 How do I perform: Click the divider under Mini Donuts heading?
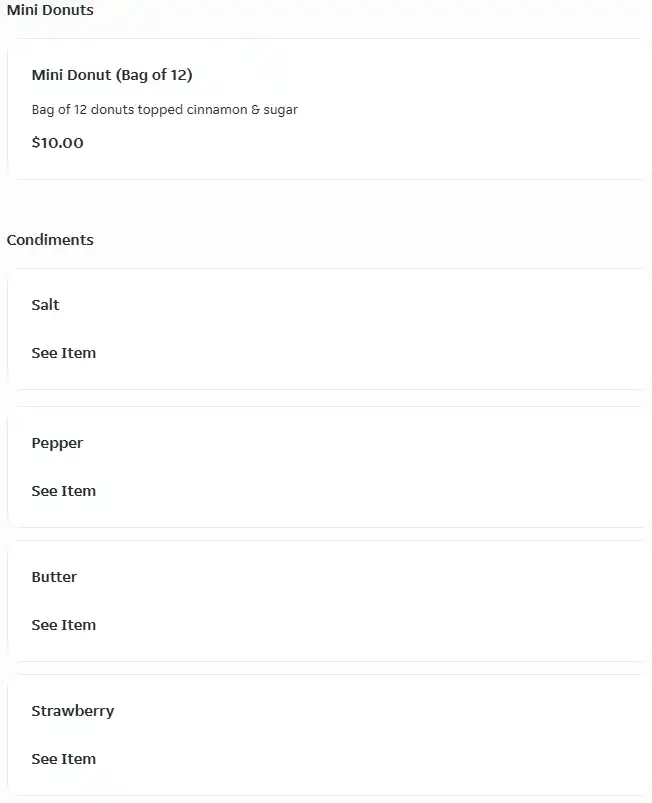[326, 33]
